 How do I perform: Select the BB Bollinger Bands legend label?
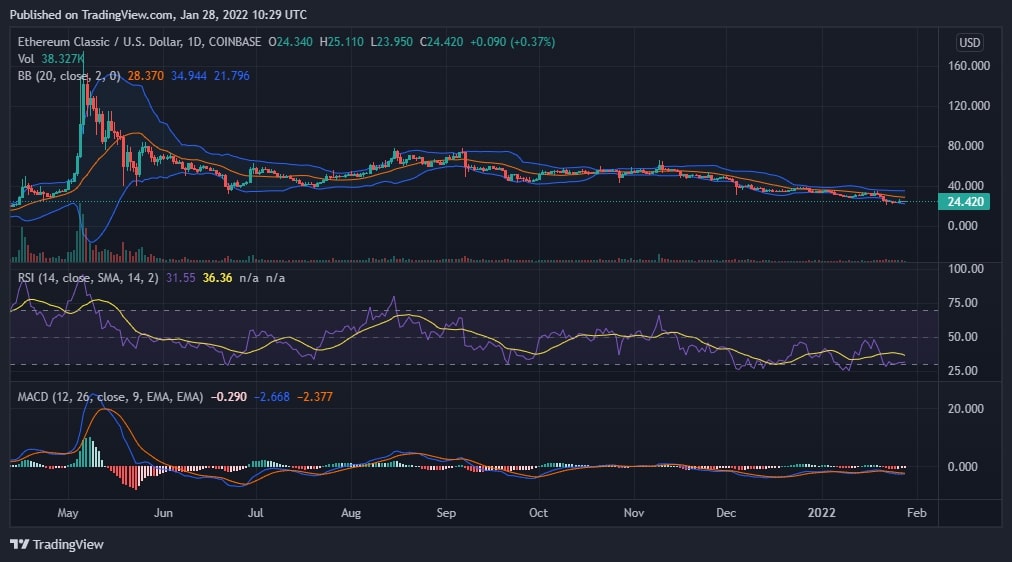coord(62,74)
